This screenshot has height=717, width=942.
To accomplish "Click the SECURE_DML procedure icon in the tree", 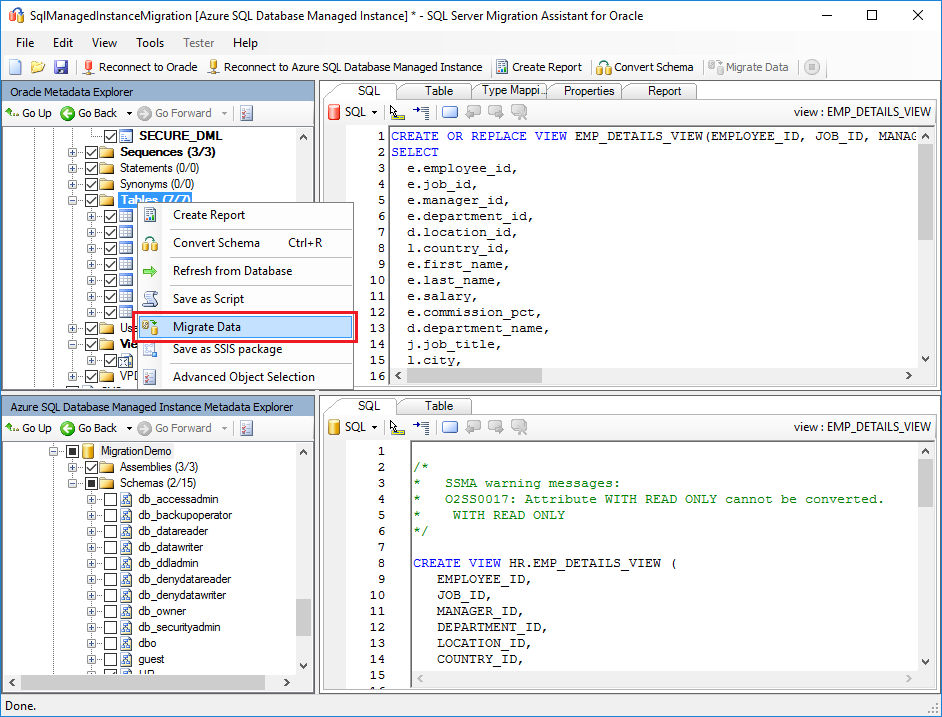I will pos(126,136).
